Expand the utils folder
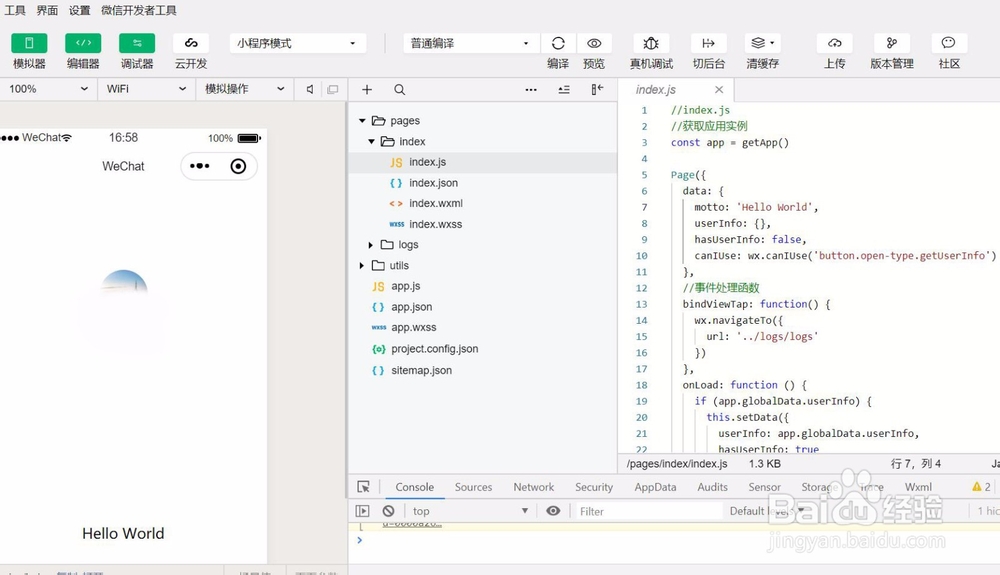This screenshot has width=1000, height=575. pos(362,265)
